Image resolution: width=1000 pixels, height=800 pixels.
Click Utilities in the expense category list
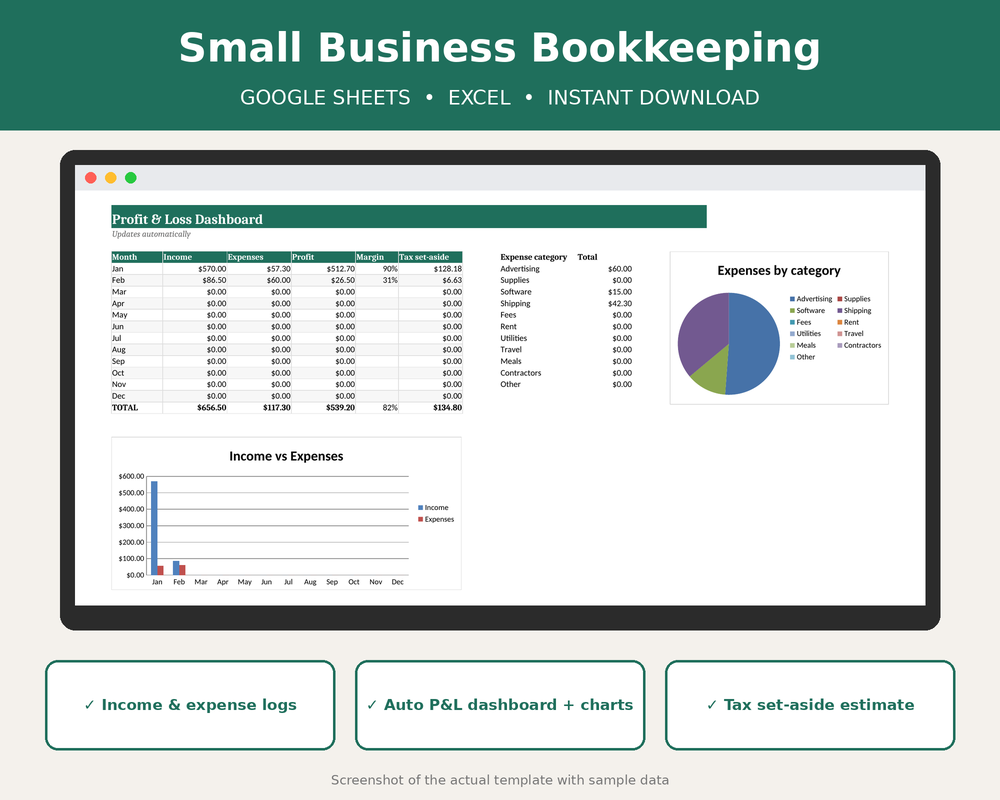click(513, 339)
